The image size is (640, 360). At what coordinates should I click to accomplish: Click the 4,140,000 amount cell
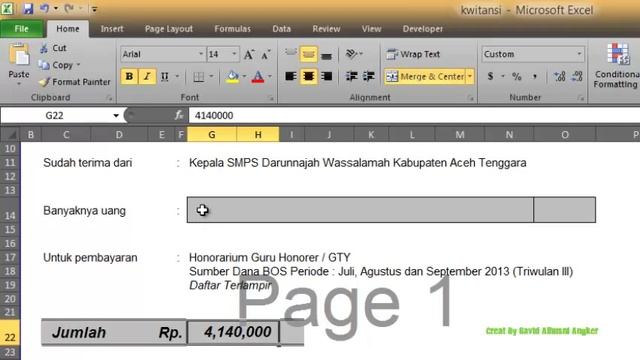(233, 332)
